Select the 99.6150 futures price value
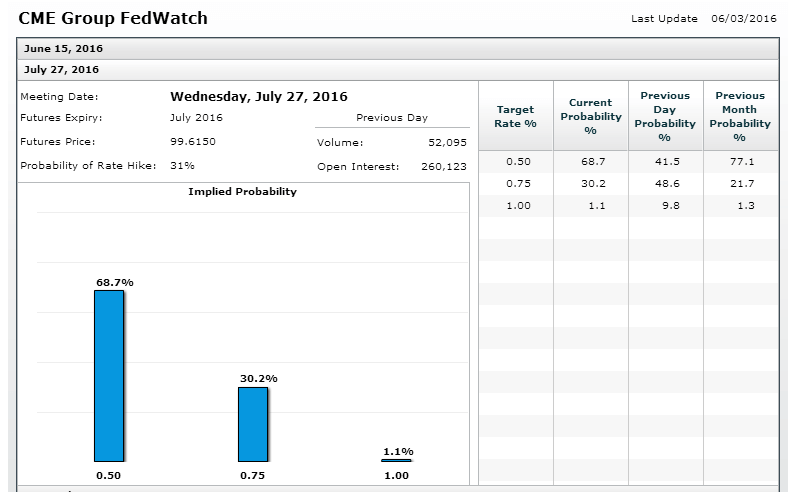Screen dimensions: 788x492 (x=193, y=142)
